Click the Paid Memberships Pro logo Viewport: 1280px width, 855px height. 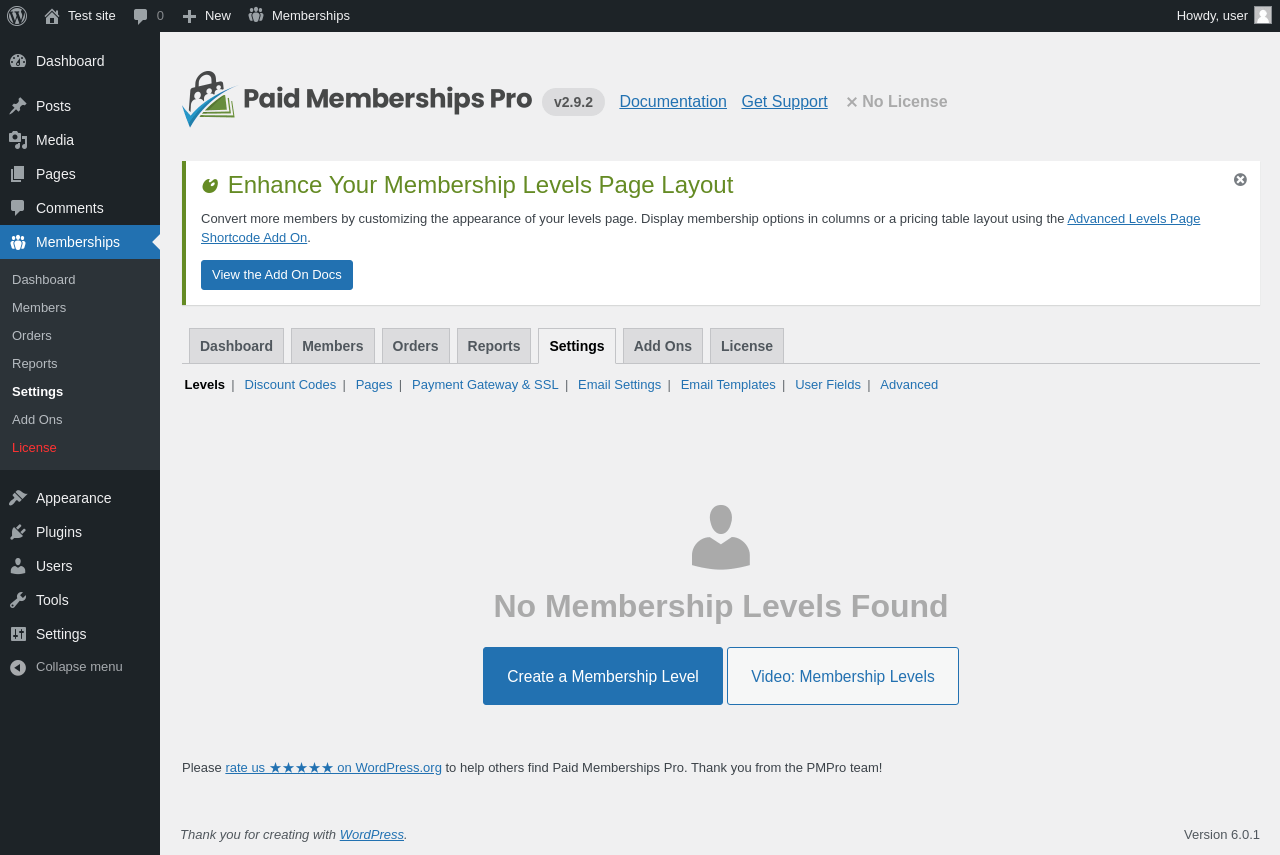(x=357, y=99)
